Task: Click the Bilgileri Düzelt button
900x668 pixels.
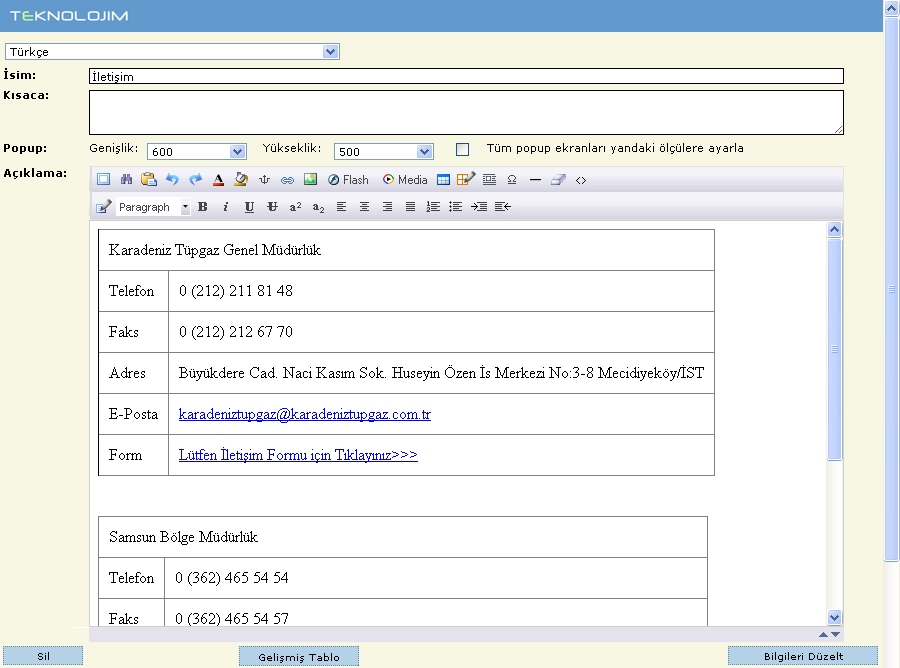Action: (x=803, y=656)
